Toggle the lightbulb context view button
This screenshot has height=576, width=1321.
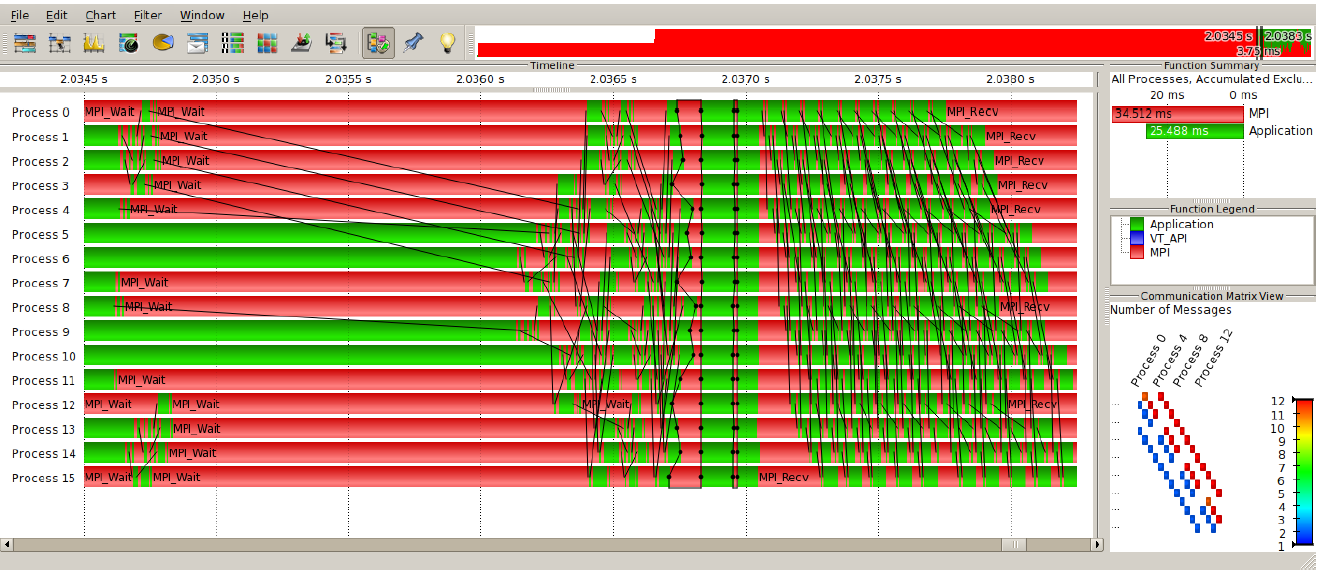(447, 43)
